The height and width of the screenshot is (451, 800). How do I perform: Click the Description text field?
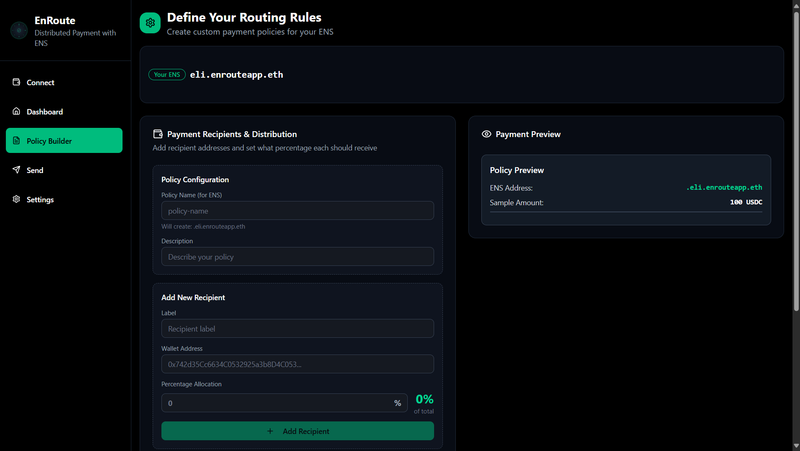tap(297, 257)
